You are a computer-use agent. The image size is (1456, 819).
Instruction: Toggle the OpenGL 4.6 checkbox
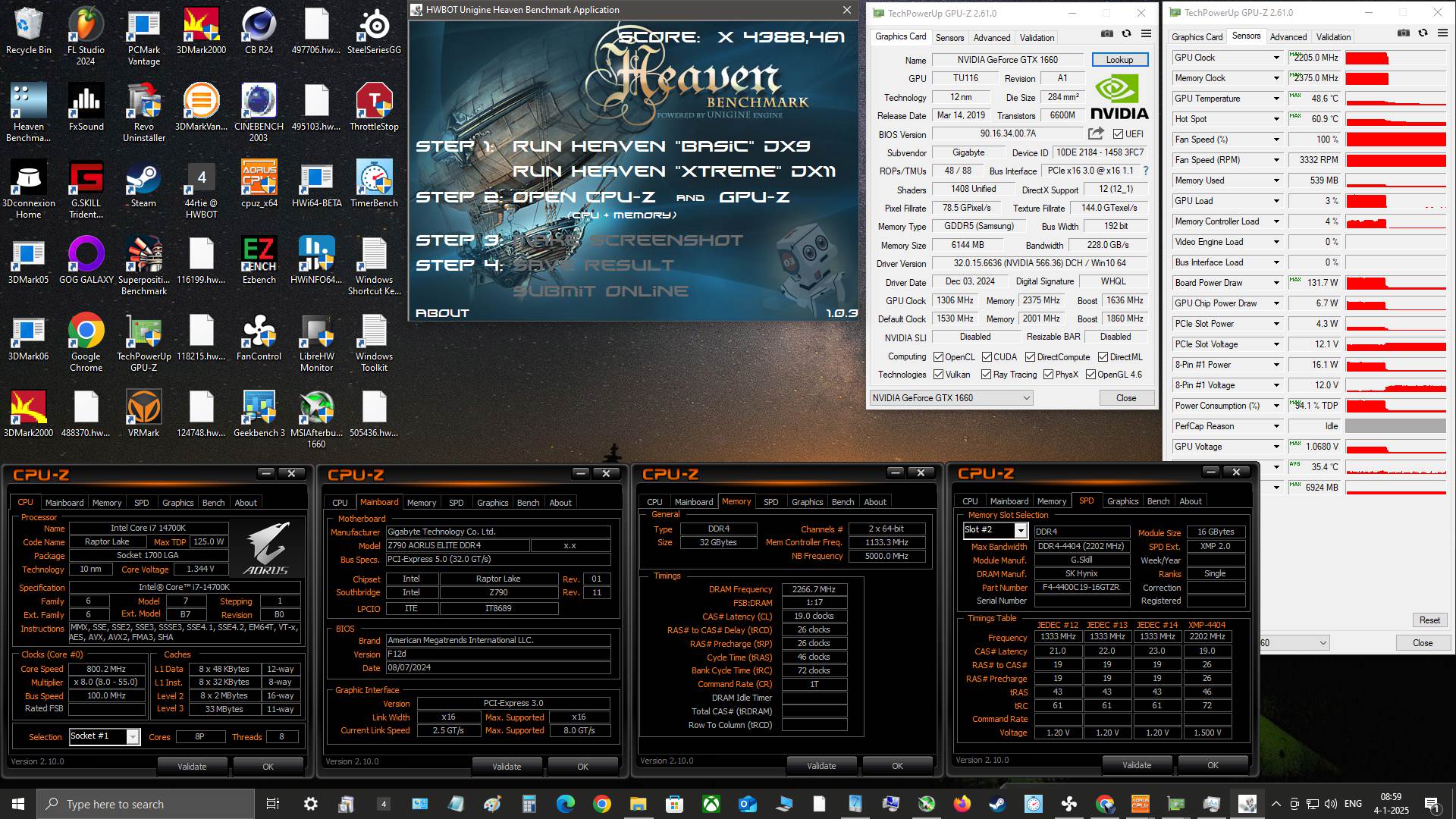tap(1090, 375)
